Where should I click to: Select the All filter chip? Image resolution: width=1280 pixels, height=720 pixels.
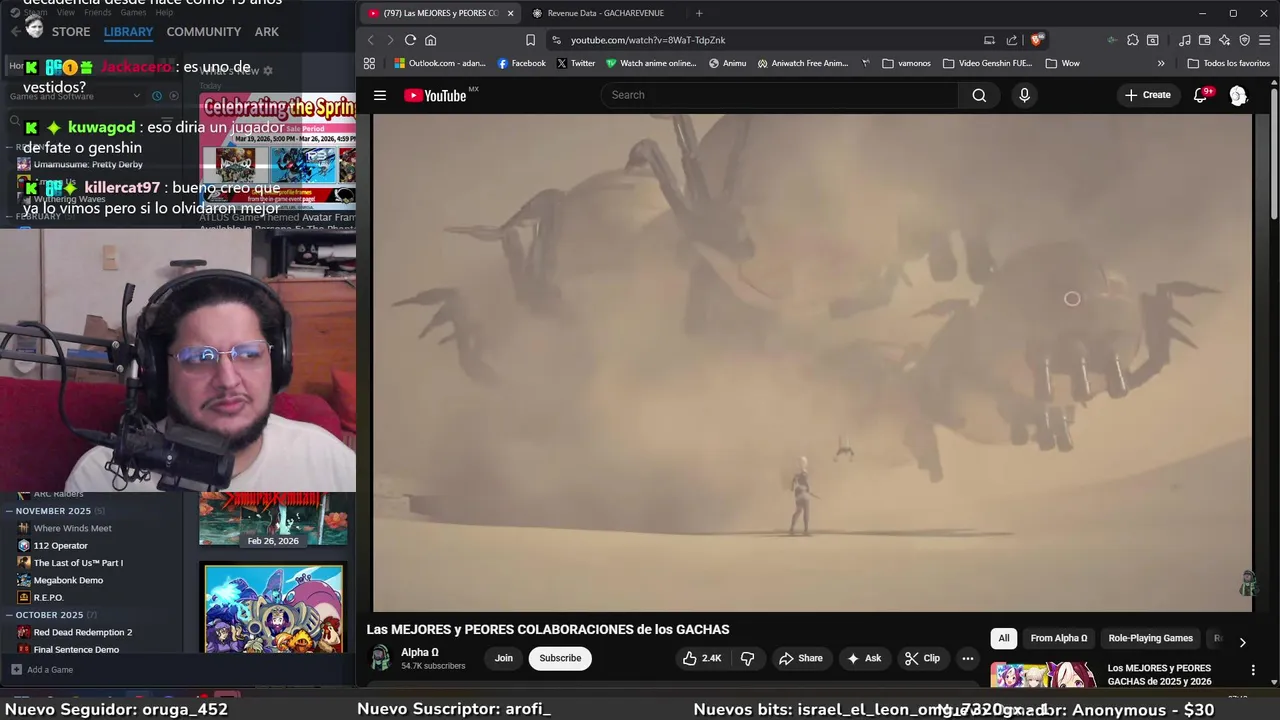click(x=1004, y=638)
